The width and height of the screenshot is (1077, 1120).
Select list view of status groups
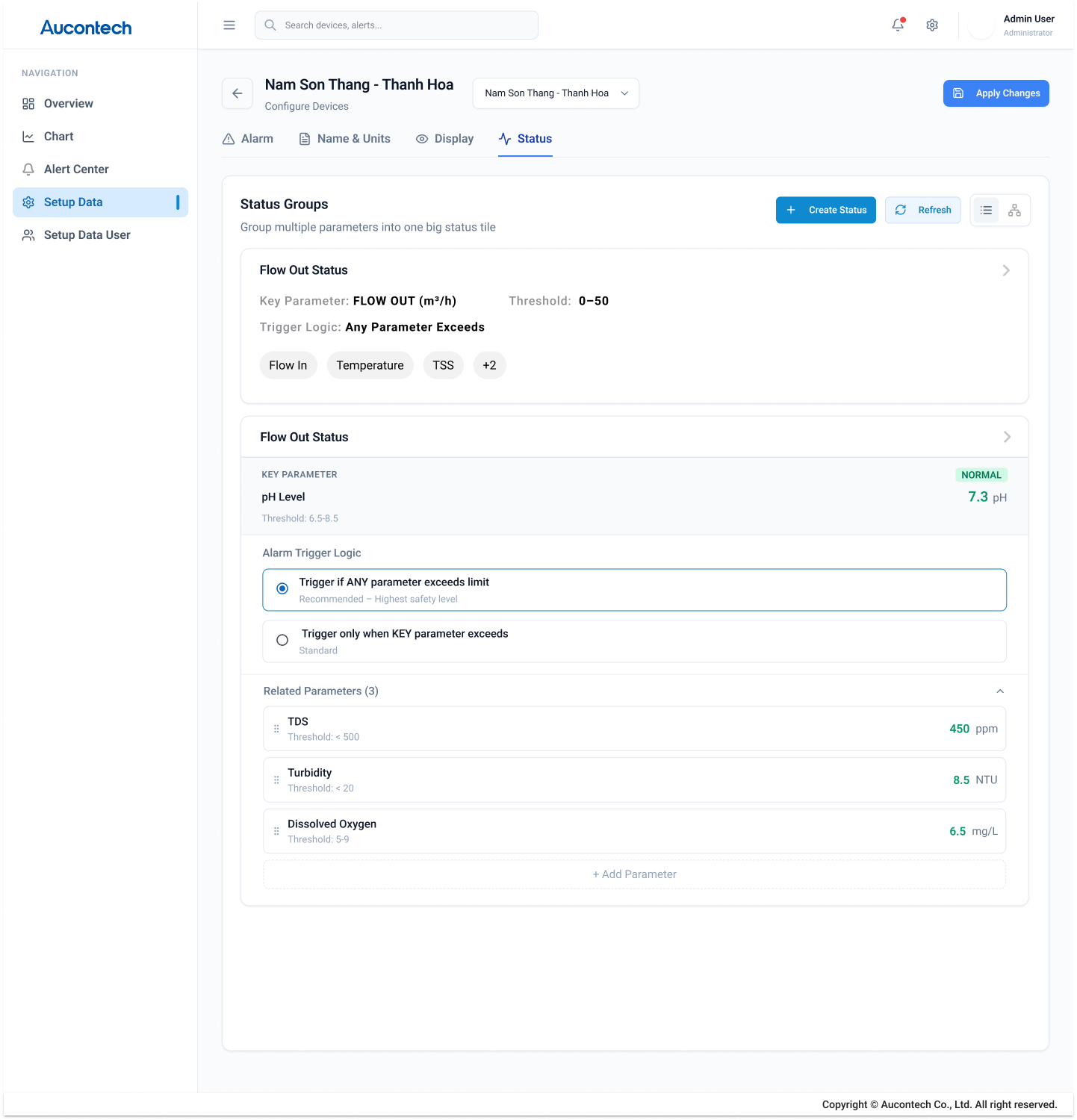(x=986, y=210)
